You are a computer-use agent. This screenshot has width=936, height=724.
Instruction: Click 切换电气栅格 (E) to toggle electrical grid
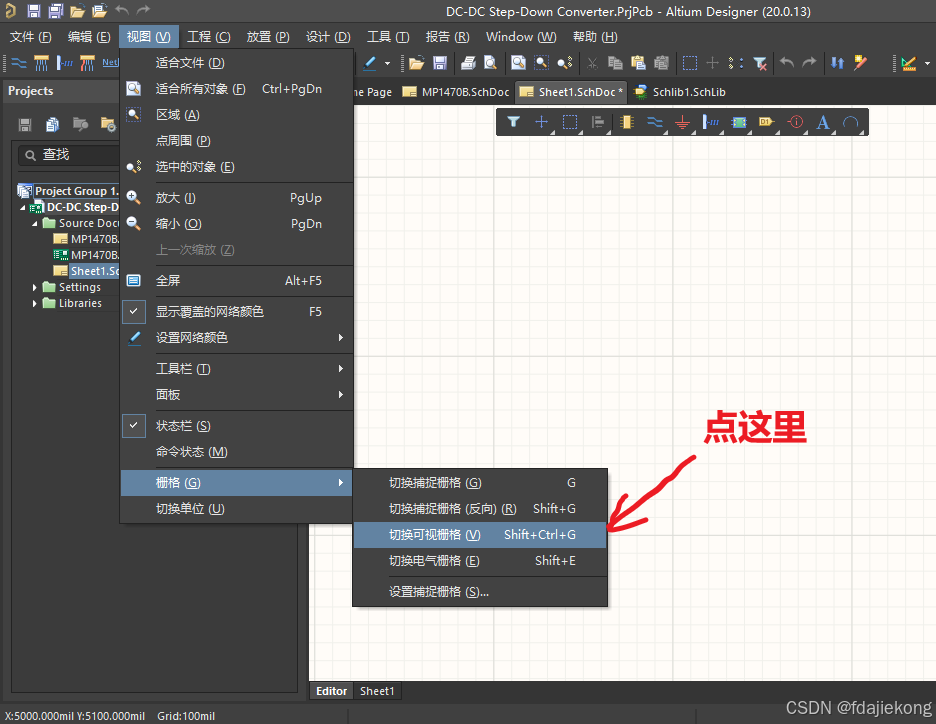[480, 561]
